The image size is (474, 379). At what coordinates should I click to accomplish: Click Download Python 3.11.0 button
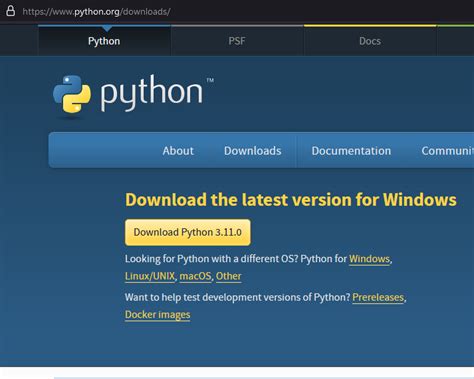188,232
